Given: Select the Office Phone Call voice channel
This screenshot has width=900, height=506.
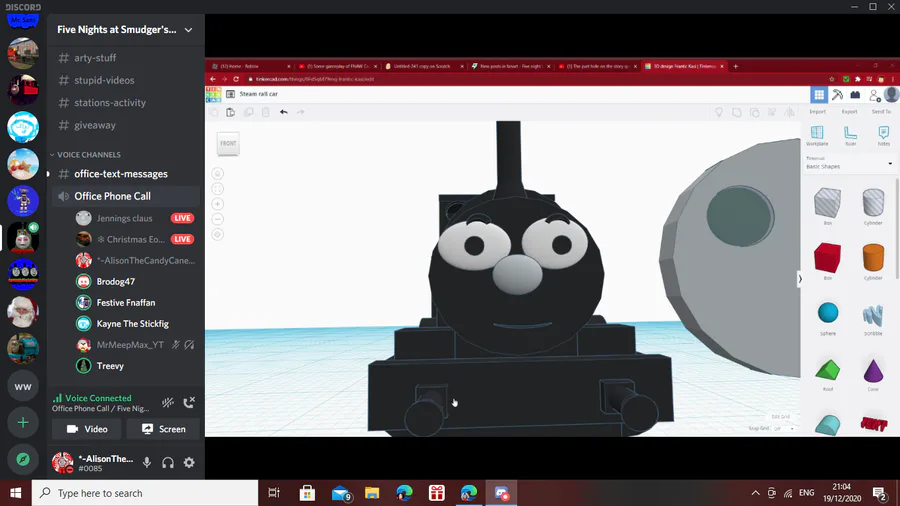Looking at the screenshot, I should (126, 196).
